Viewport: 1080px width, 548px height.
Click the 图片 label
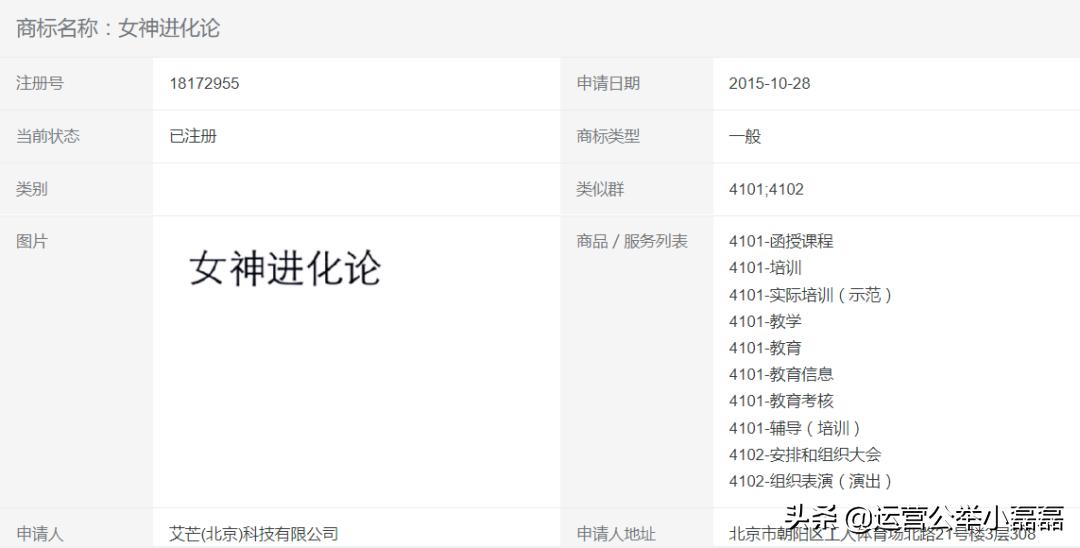click(x=32, y=242)
